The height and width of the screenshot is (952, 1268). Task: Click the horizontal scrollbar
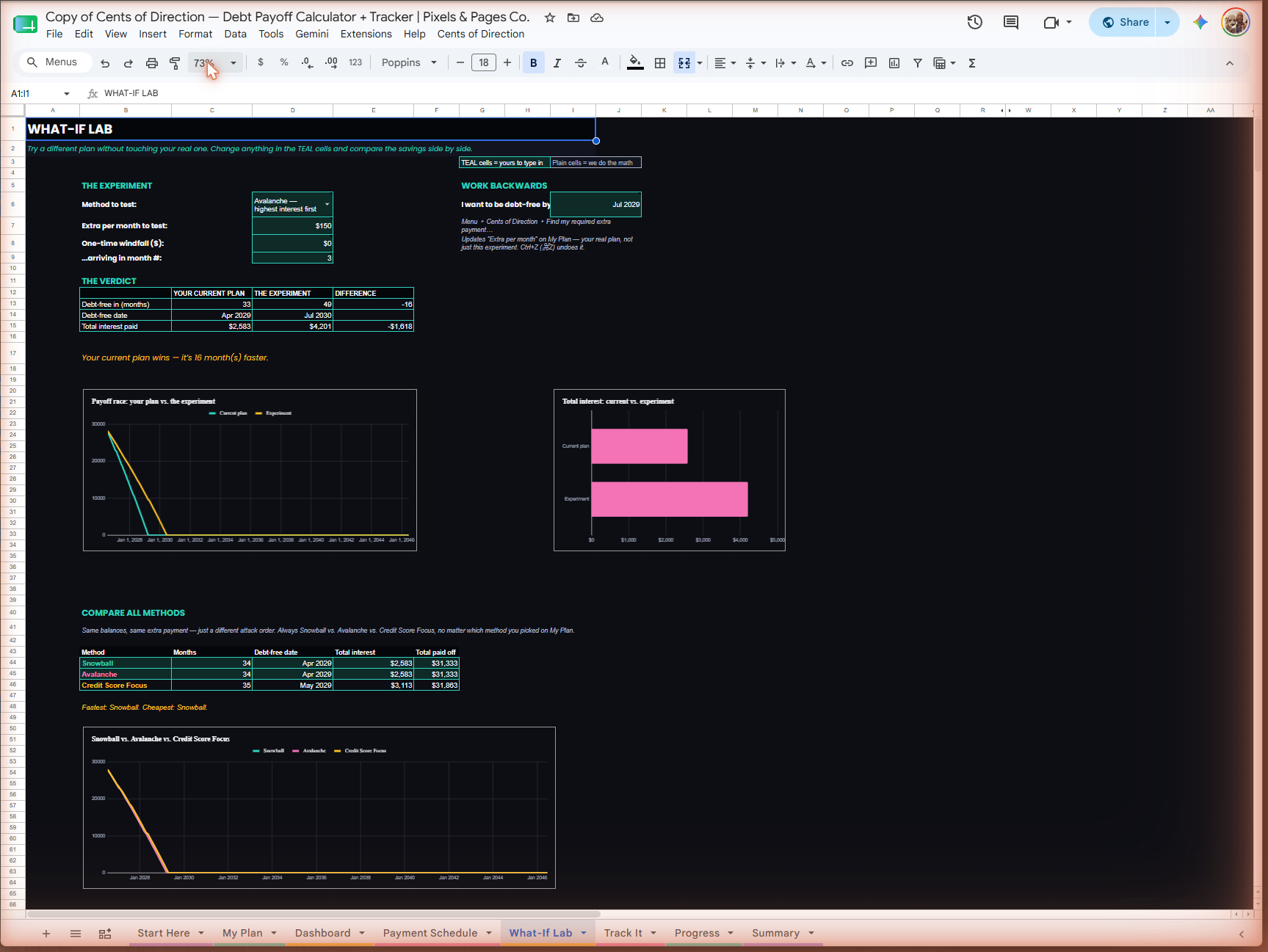pos(314,915)
